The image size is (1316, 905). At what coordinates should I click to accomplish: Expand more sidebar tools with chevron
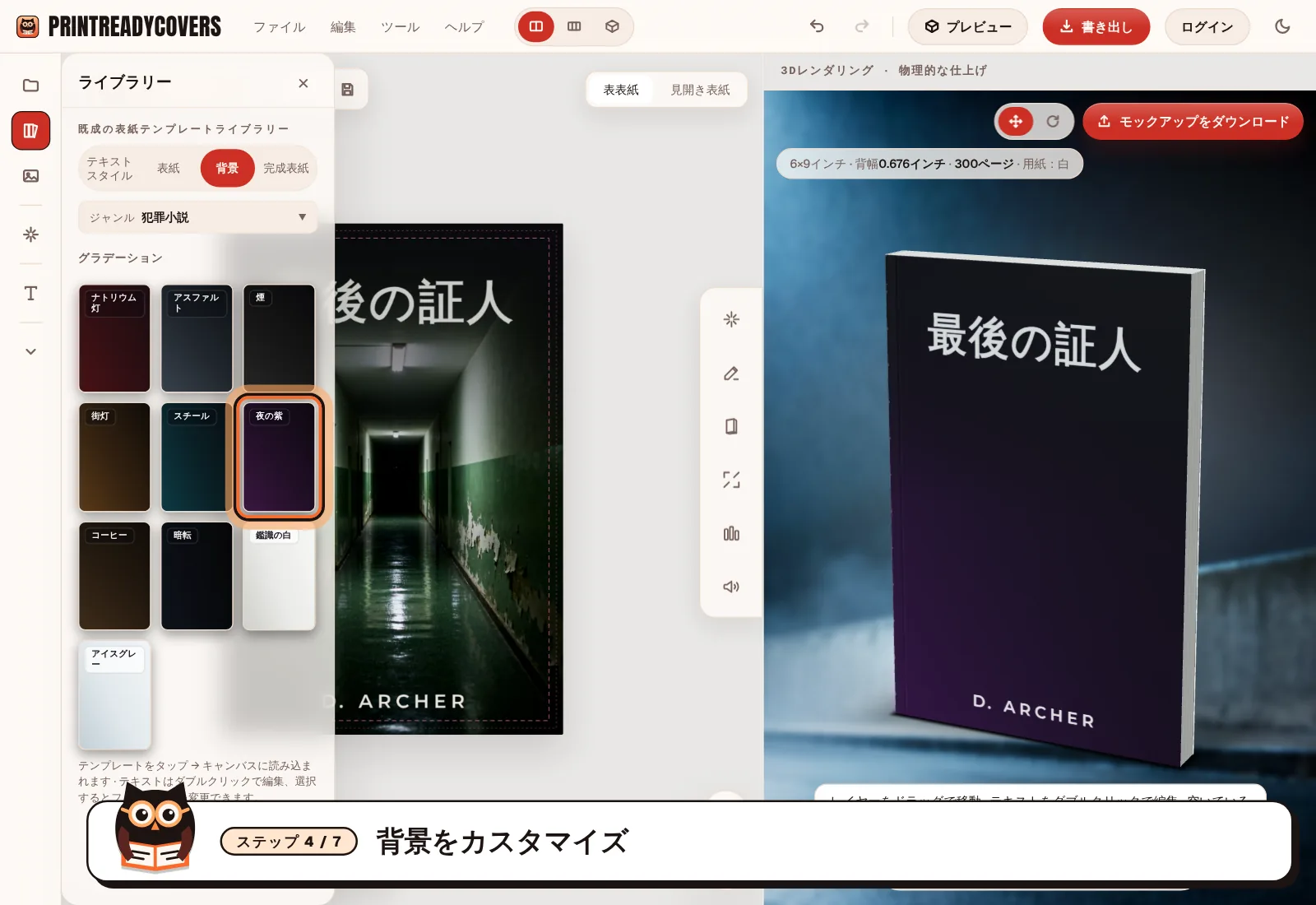point(30,351)
